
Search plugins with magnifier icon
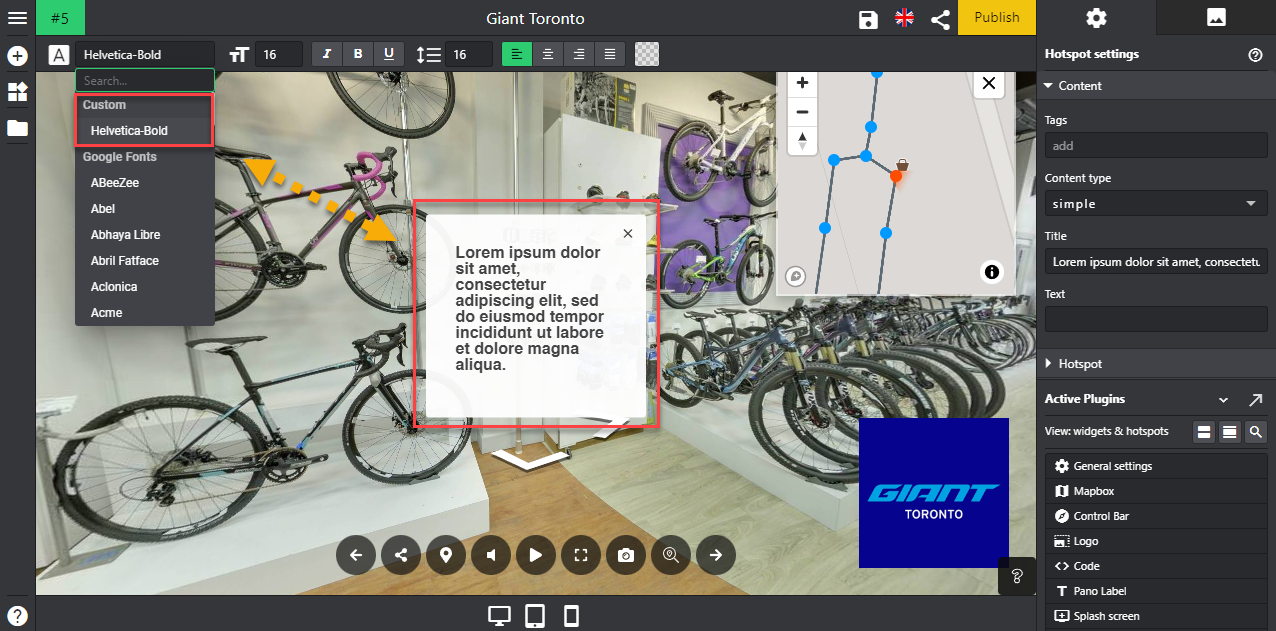coord(1256,432)
